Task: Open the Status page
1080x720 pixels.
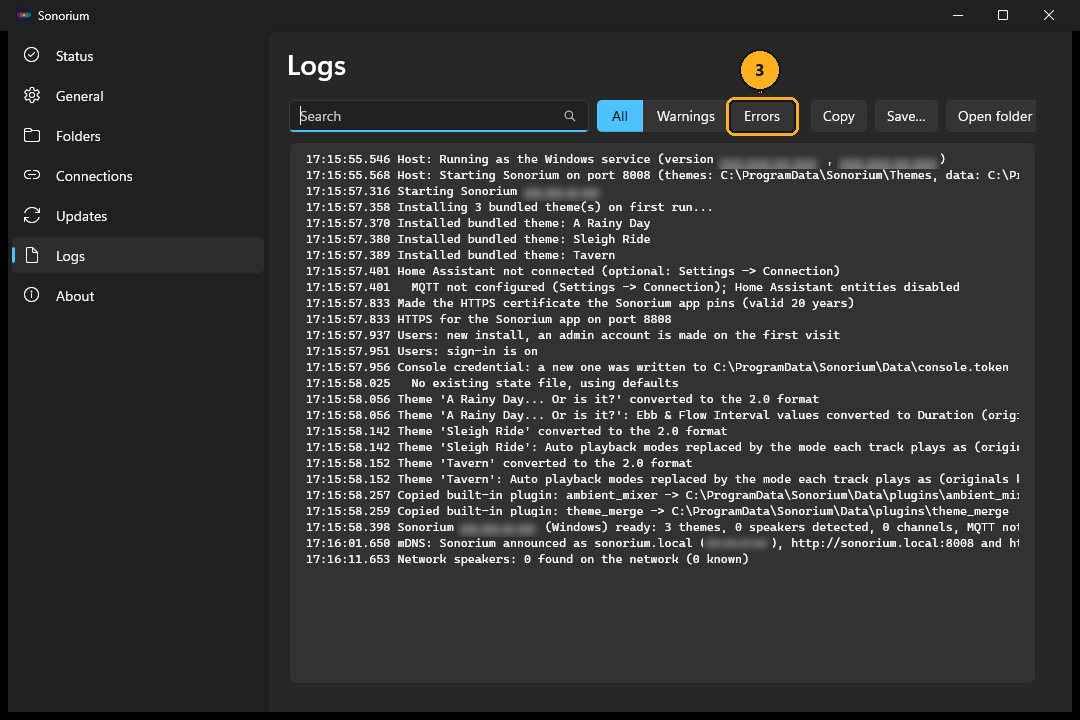Action: [138, 56]
